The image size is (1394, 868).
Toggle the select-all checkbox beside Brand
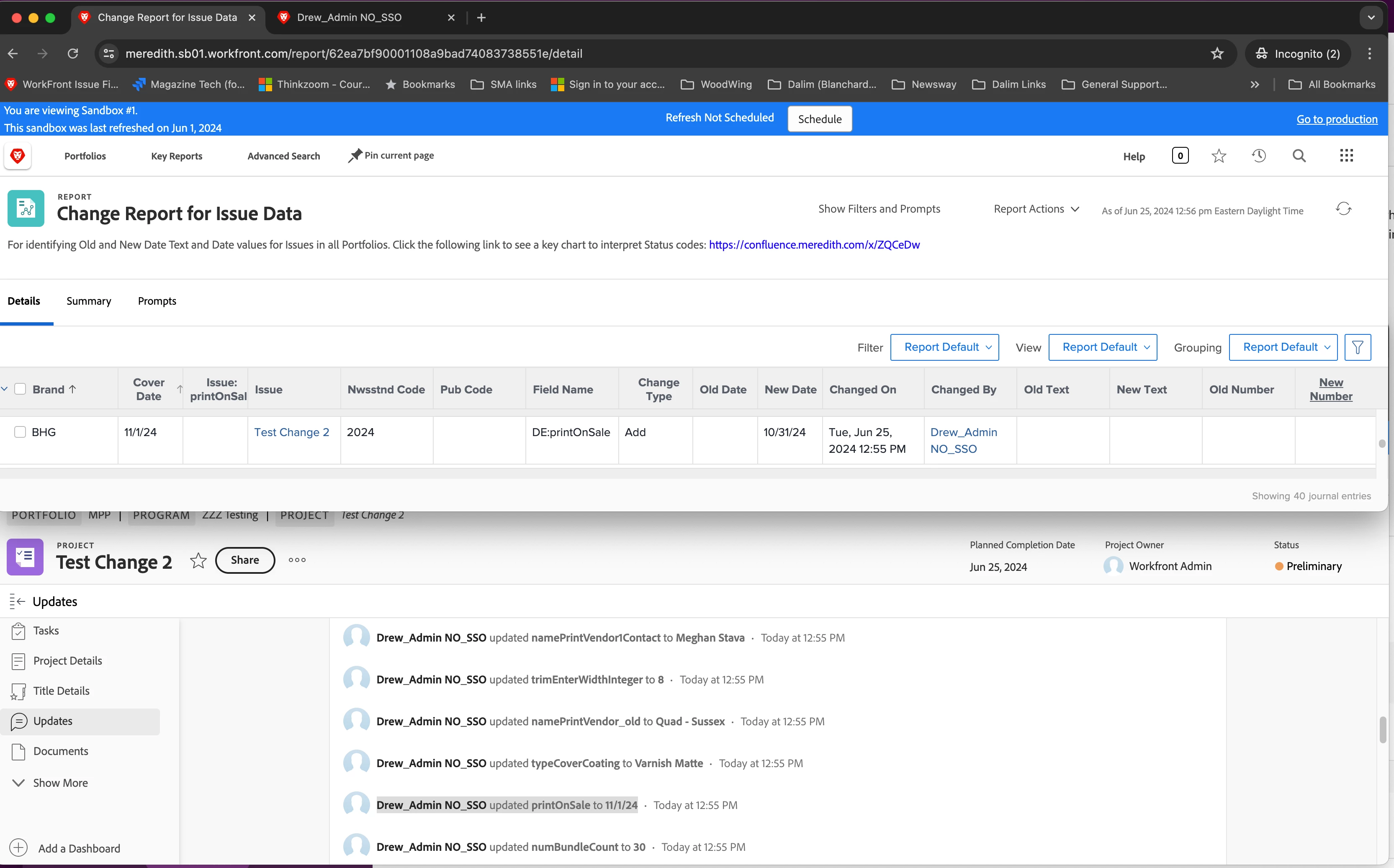[x=20, y=389]
